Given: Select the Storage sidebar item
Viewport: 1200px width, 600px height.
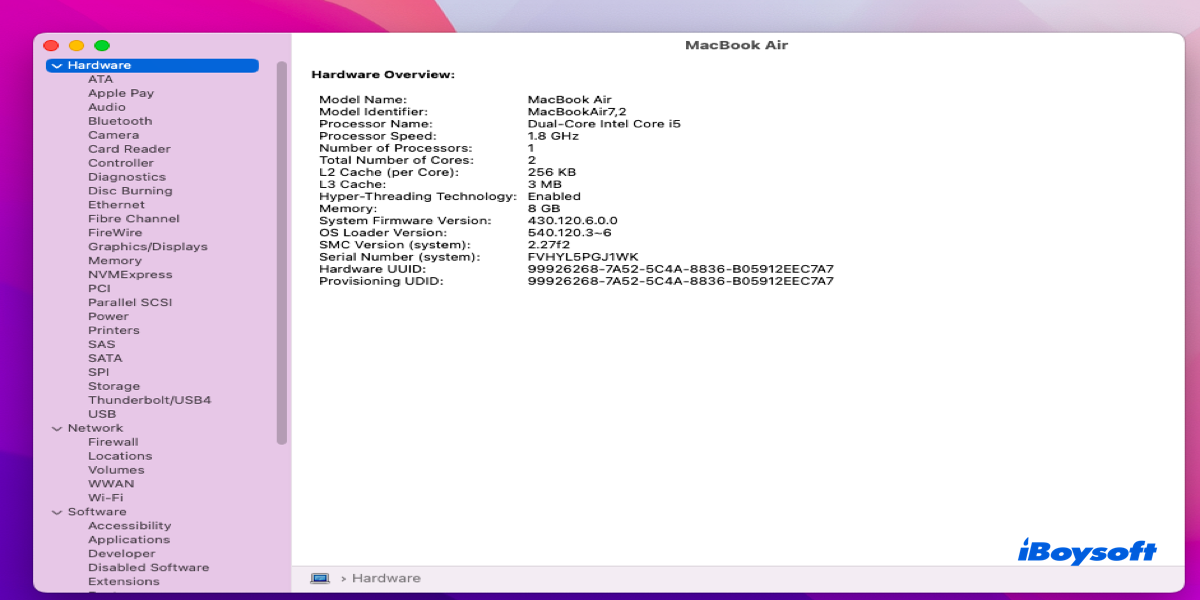Looking at the screenshot, I should point(114,386).
